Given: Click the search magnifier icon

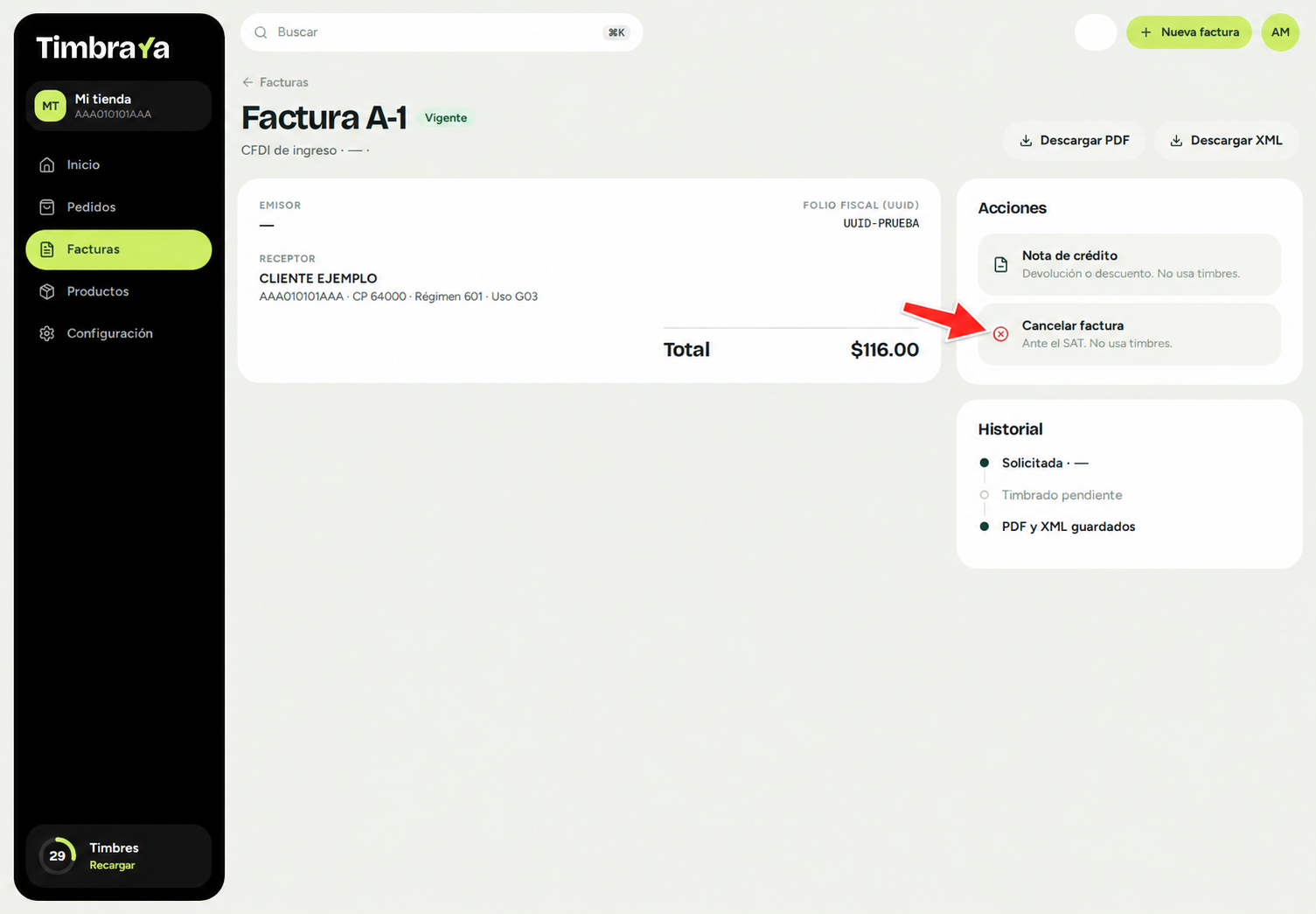Looking at the screenshot, I should pos(261,32).
